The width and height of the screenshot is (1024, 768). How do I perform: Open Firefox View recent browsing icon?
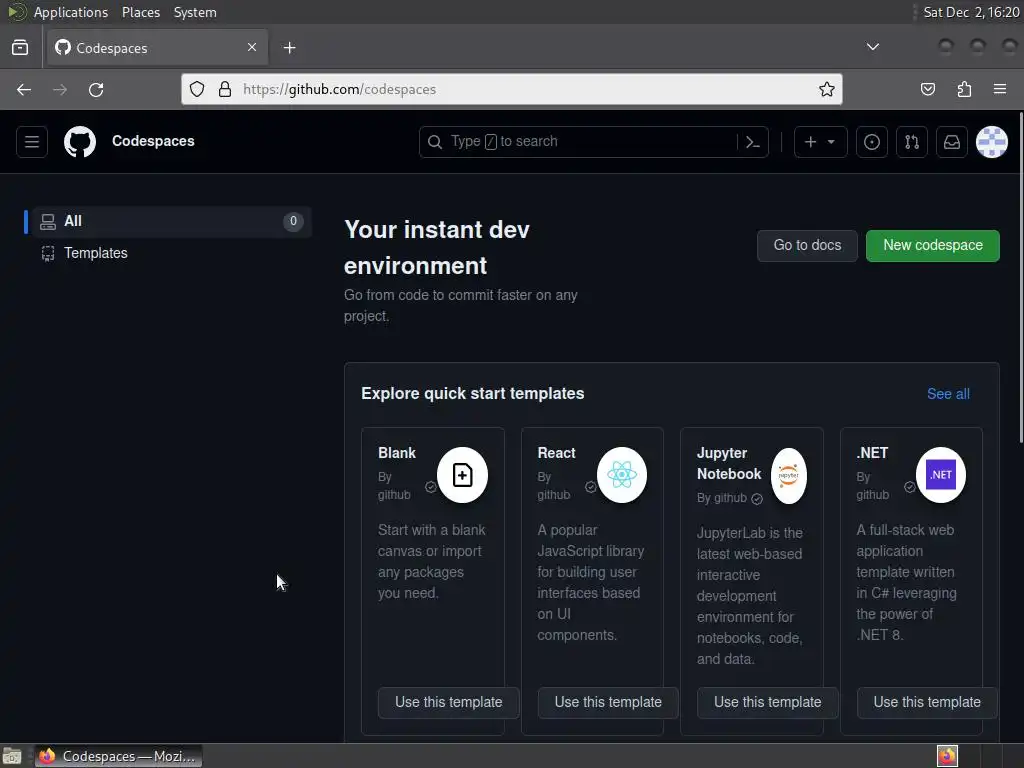tap(20, 48)
